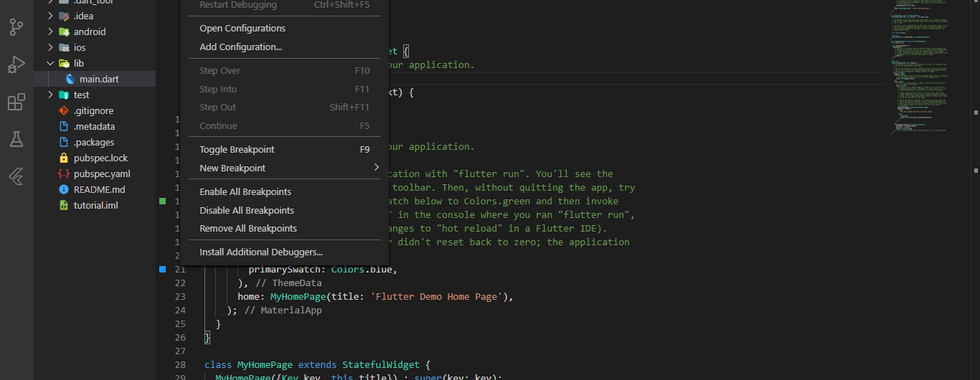Click the green color swatch in gutter
Viewport: 980px width, 380px height.
point(162,201)
